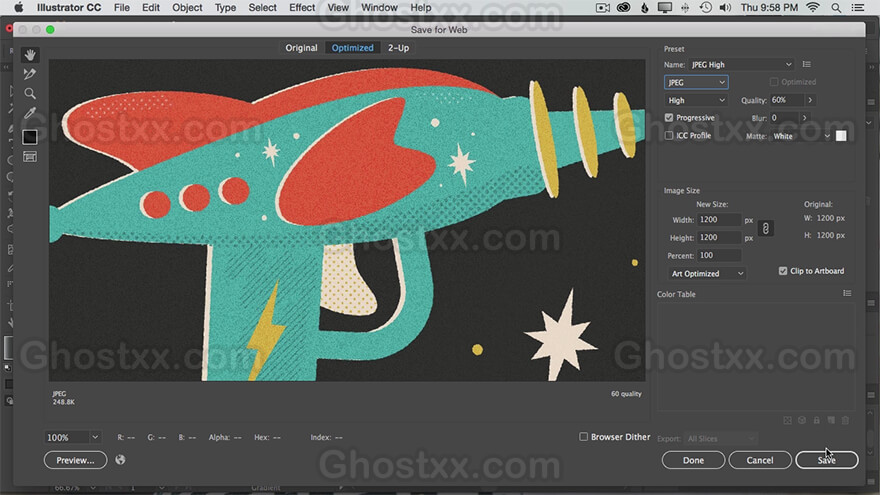Click the display monitor menu bar icon

click(x=664, y=7)
